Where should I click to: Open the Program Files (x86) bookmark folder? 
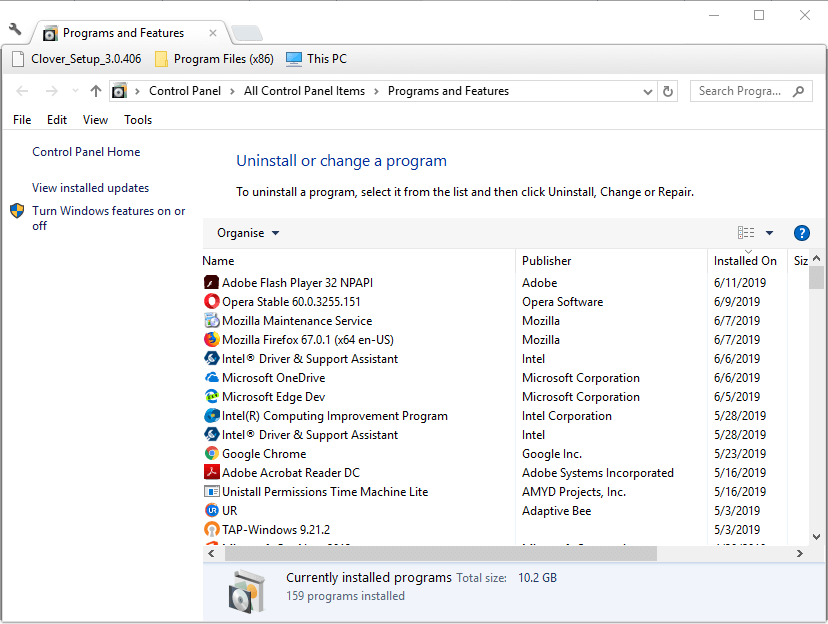click(x=214, y=59)
